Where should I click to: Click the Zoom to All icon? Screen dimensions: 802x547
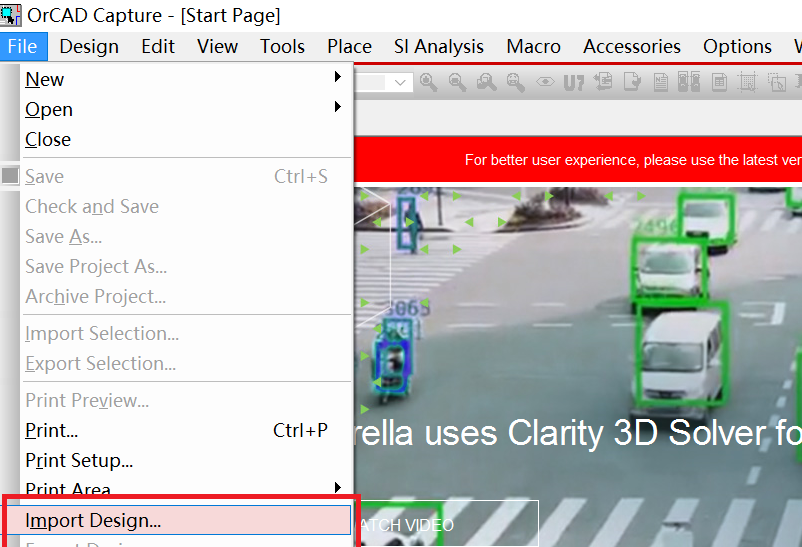(515, 82)
